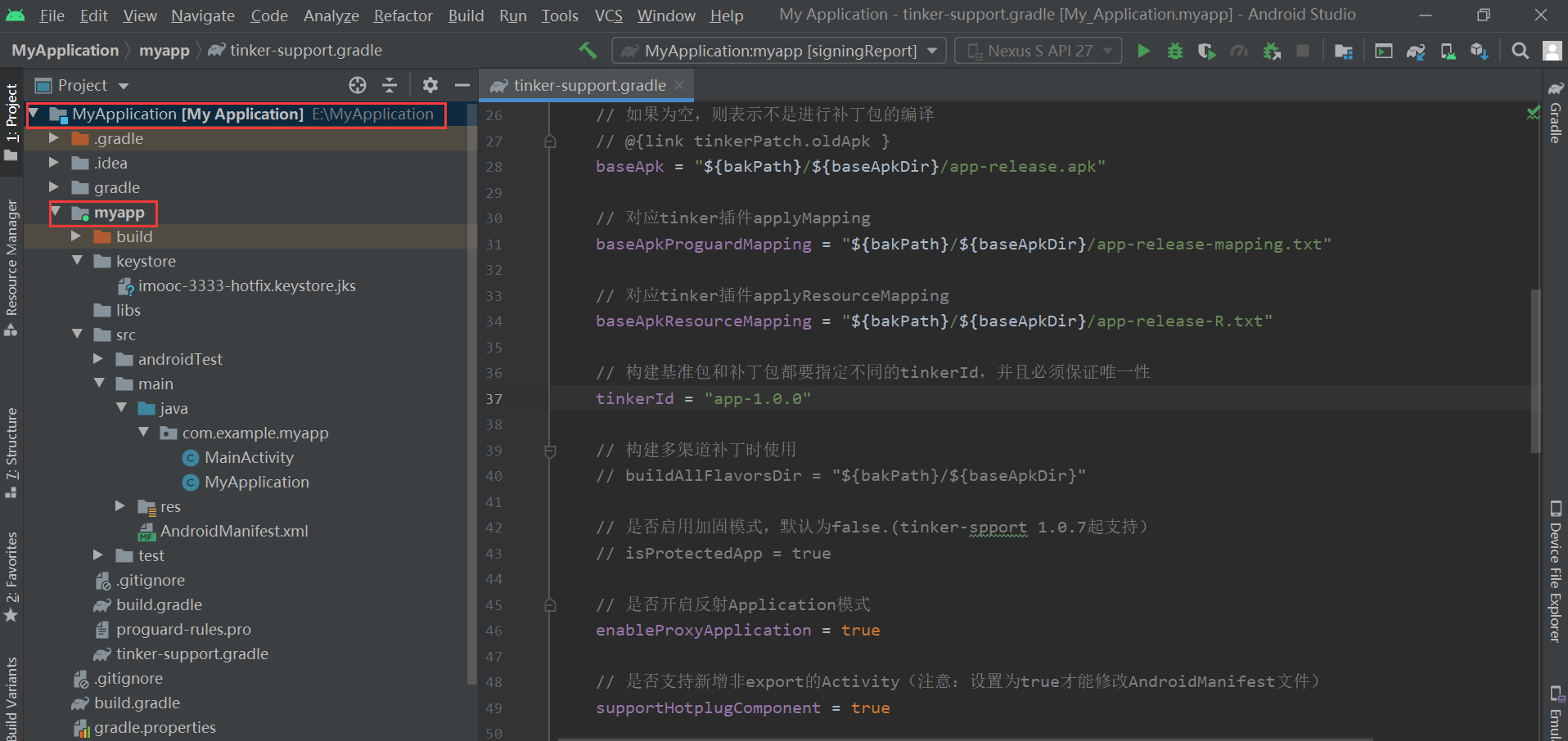Viewport: 1568px width, 741px height.
Task: Expand the res folder
Action: pyautogui.click(x=120, y=506)
